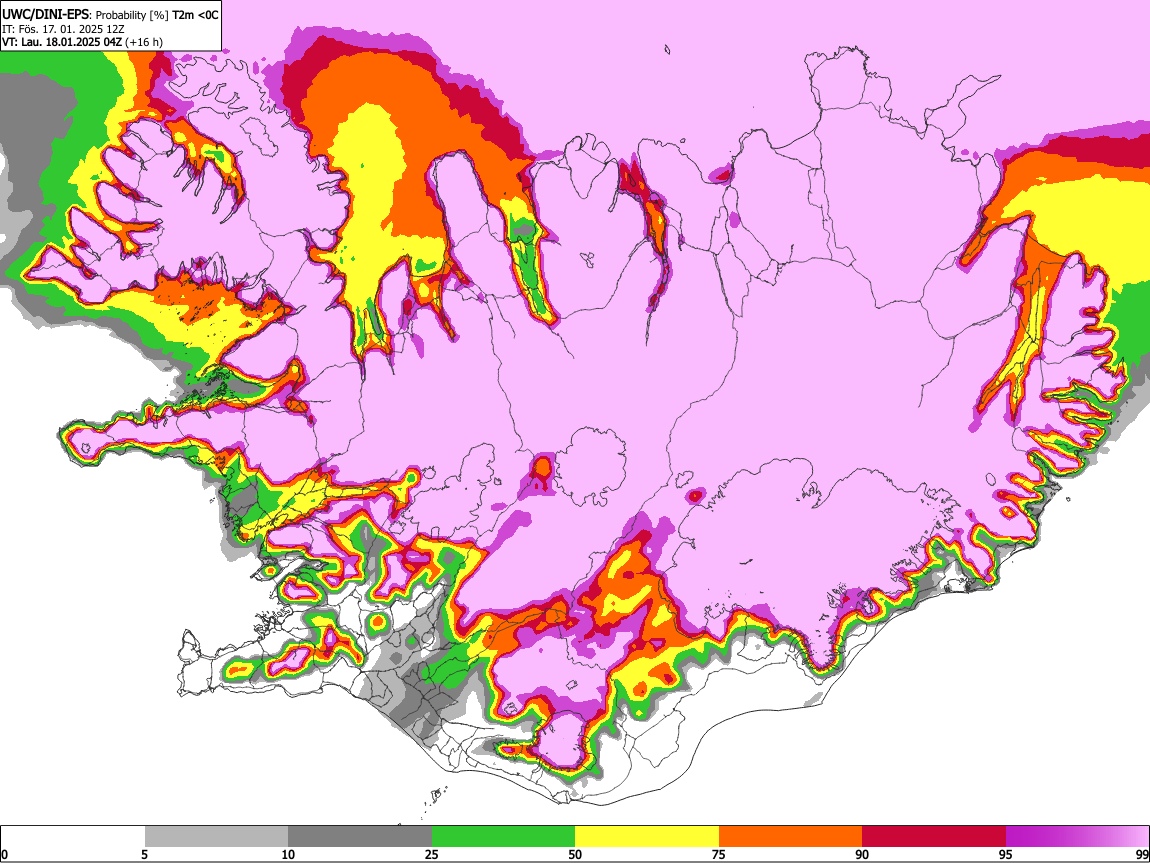This screenshot has height=863, width=1150.
Task: Click the orange 75-90 legend band
Action: [791, 837]
